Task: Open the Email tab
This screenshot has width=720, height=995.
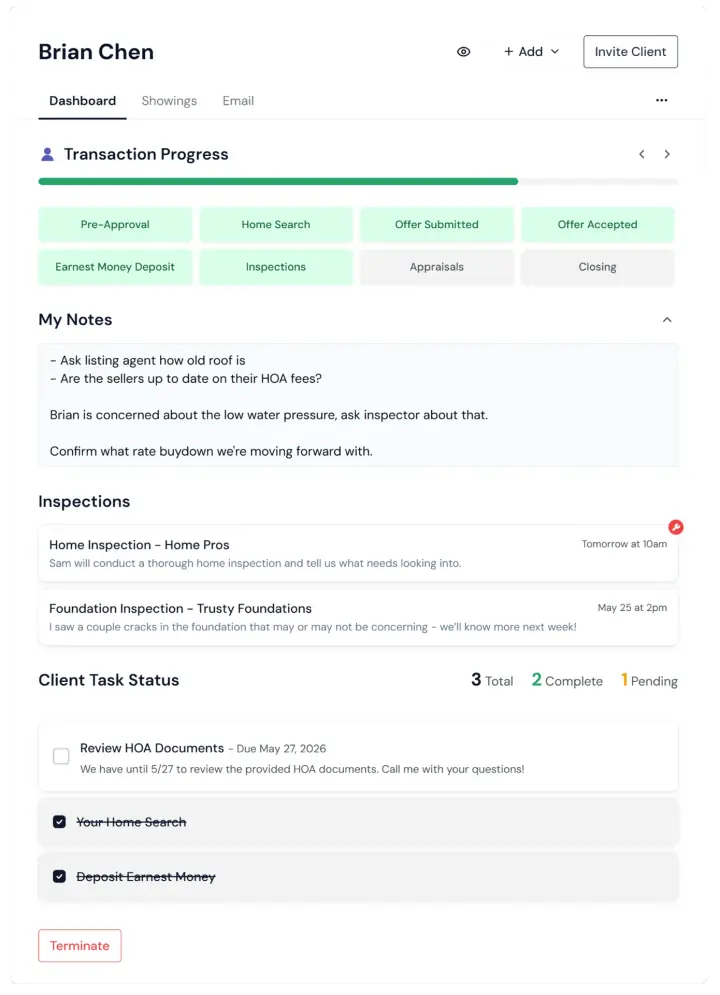Action: [238, 101]
